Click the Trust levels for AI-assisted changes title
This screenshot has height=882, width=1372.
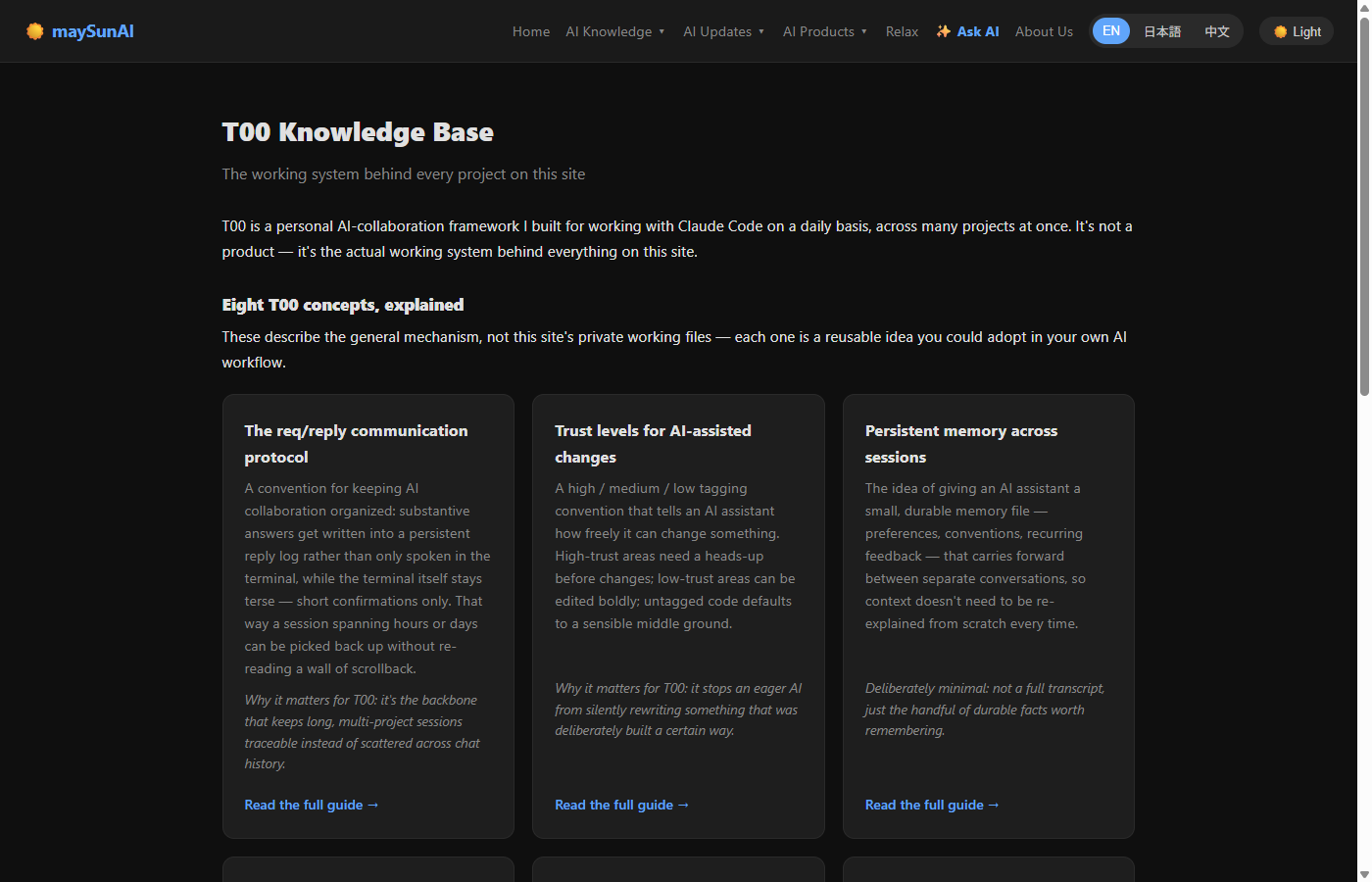click(653, 444)
